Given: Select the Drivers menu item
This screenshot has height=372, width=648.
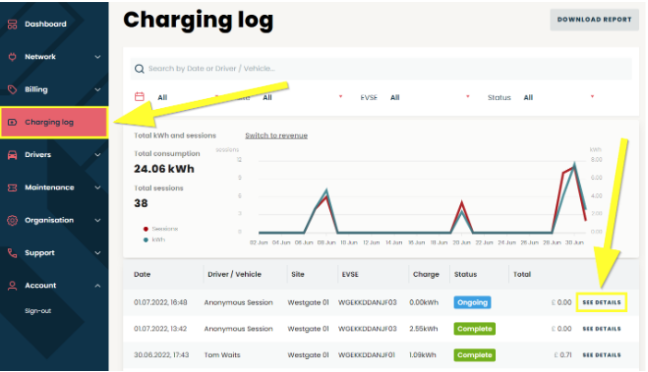Looking at the screenshot, I should pyautogui.click(x=38, y=155).
